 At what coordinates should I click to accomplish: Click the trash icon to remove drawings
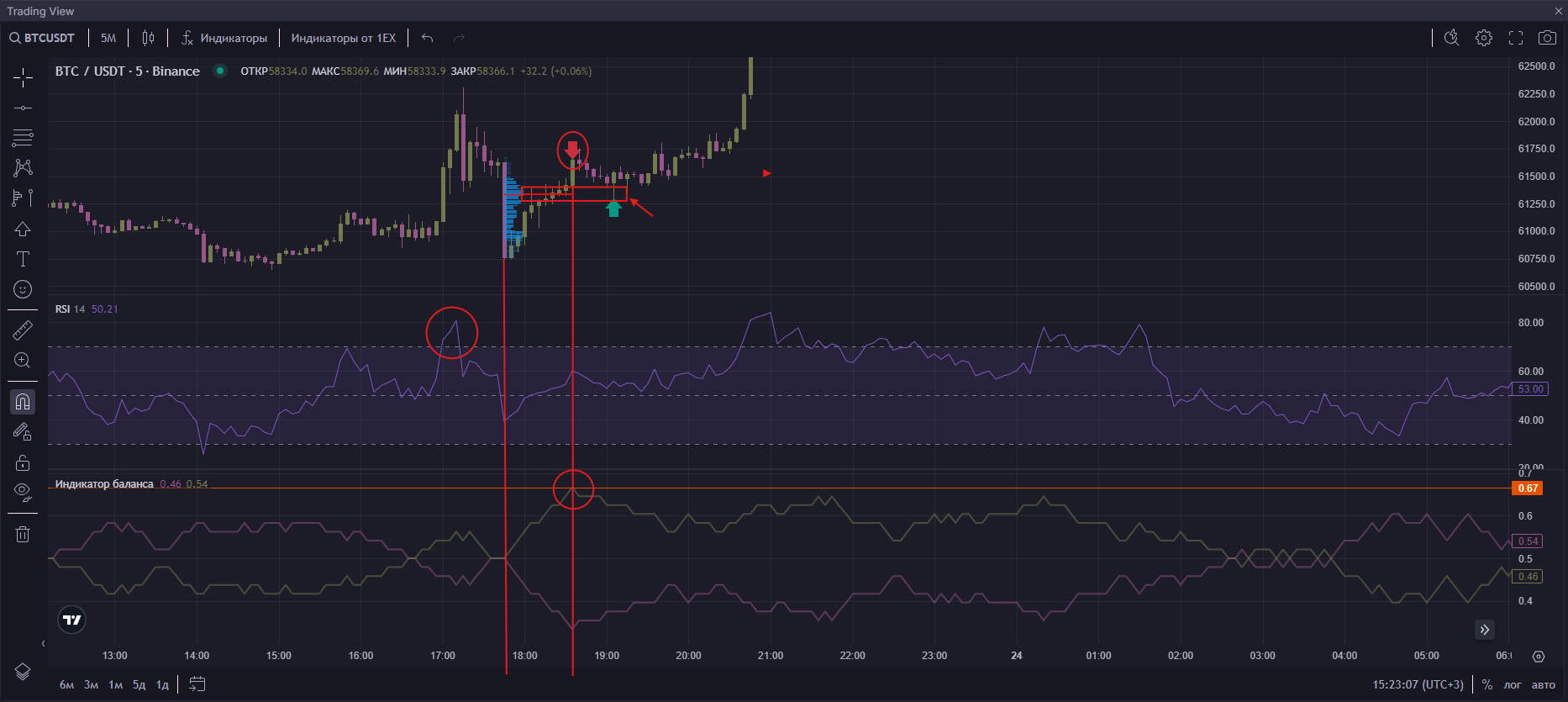click(23, 534)
